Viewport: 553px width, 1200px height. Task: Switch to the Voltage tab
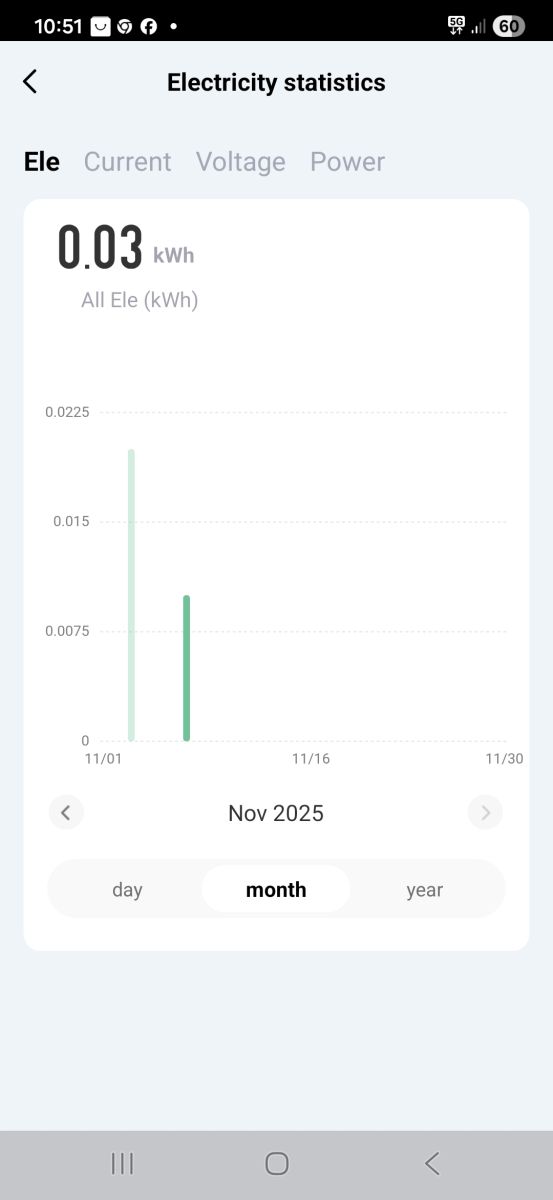240,162
